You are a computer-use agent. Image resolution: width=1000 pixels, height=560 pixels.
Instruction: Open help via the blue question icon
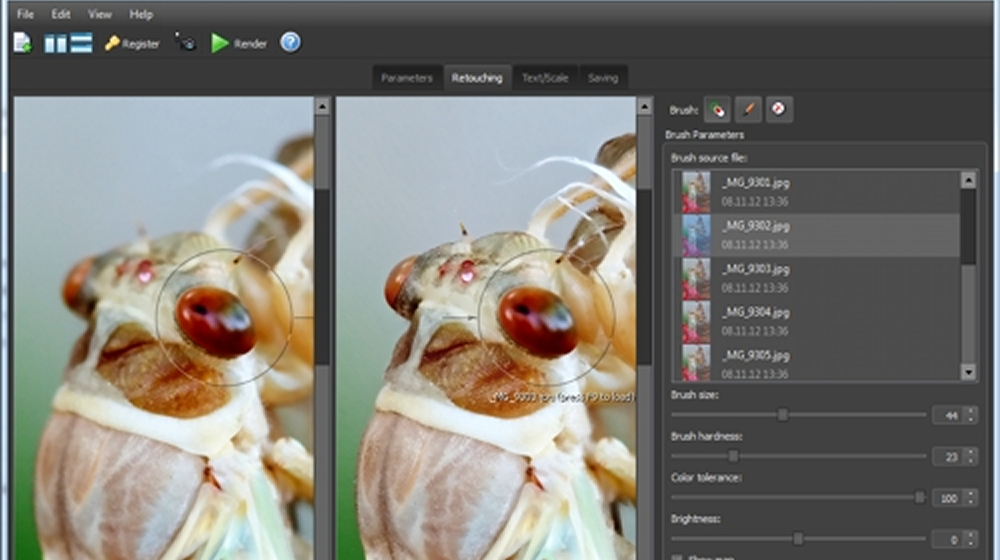coord(290,43)
